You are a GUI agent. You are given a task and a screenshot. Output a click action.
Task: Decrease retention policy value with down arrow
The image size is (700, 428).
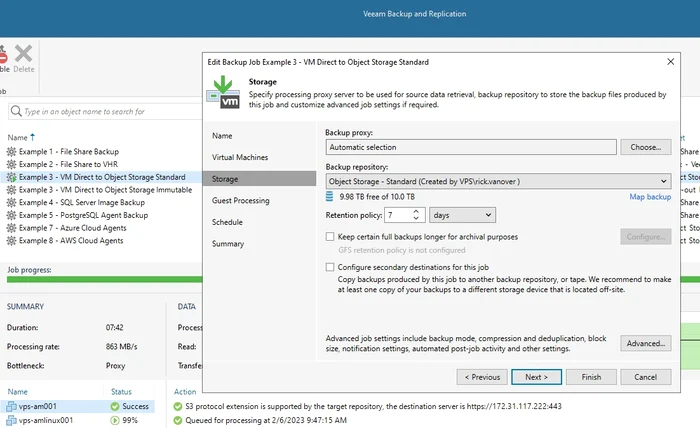[x=416, y=219]
